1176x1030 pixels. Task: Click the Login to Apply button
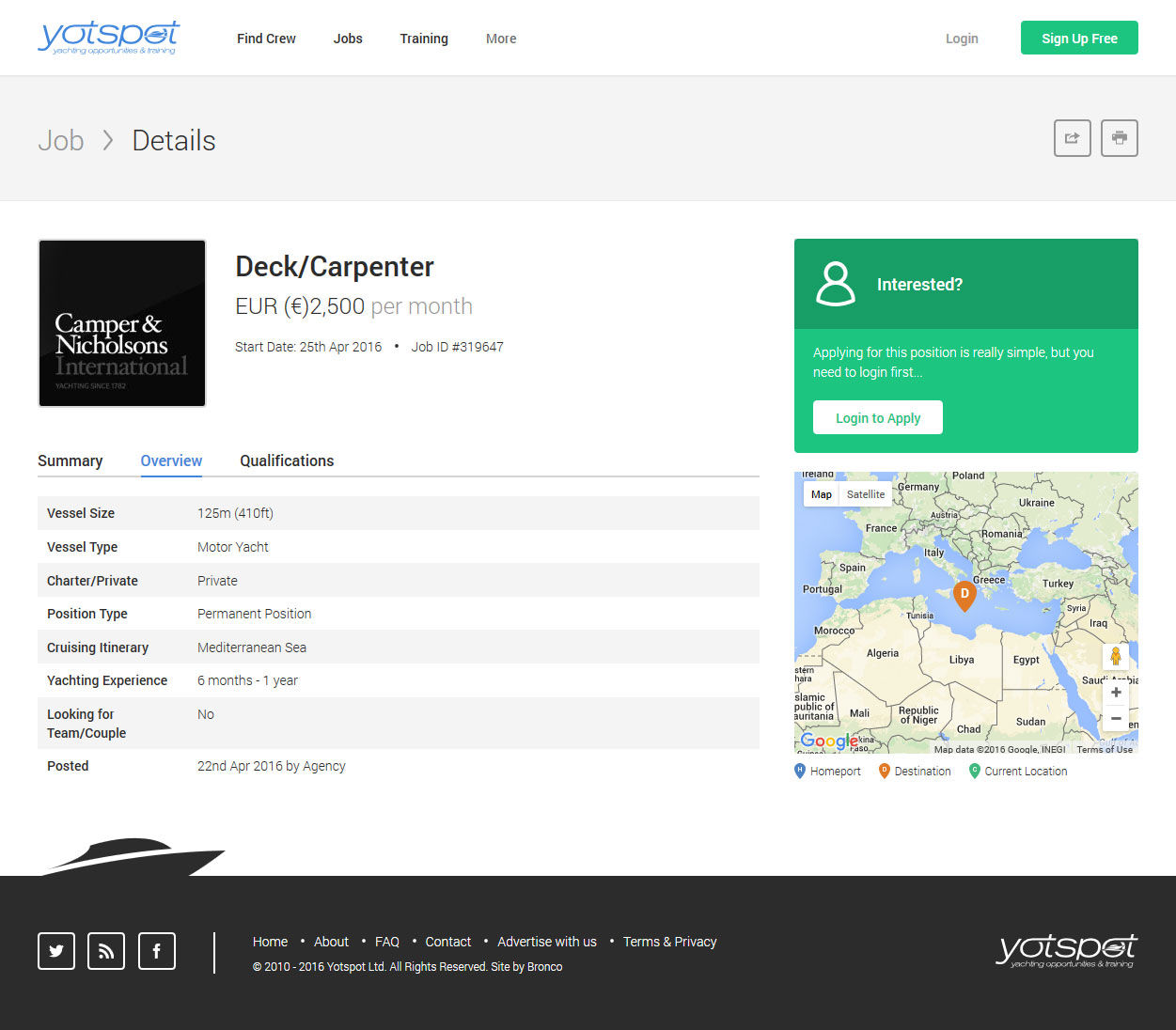[878, 417]
